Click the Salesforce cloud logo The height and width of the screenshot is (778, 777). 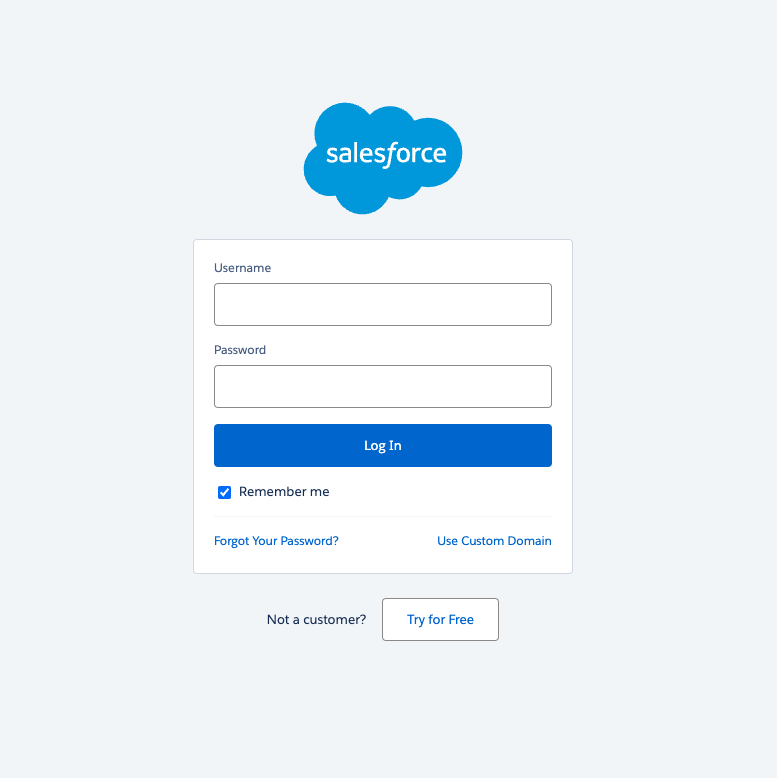click(383, 158)
